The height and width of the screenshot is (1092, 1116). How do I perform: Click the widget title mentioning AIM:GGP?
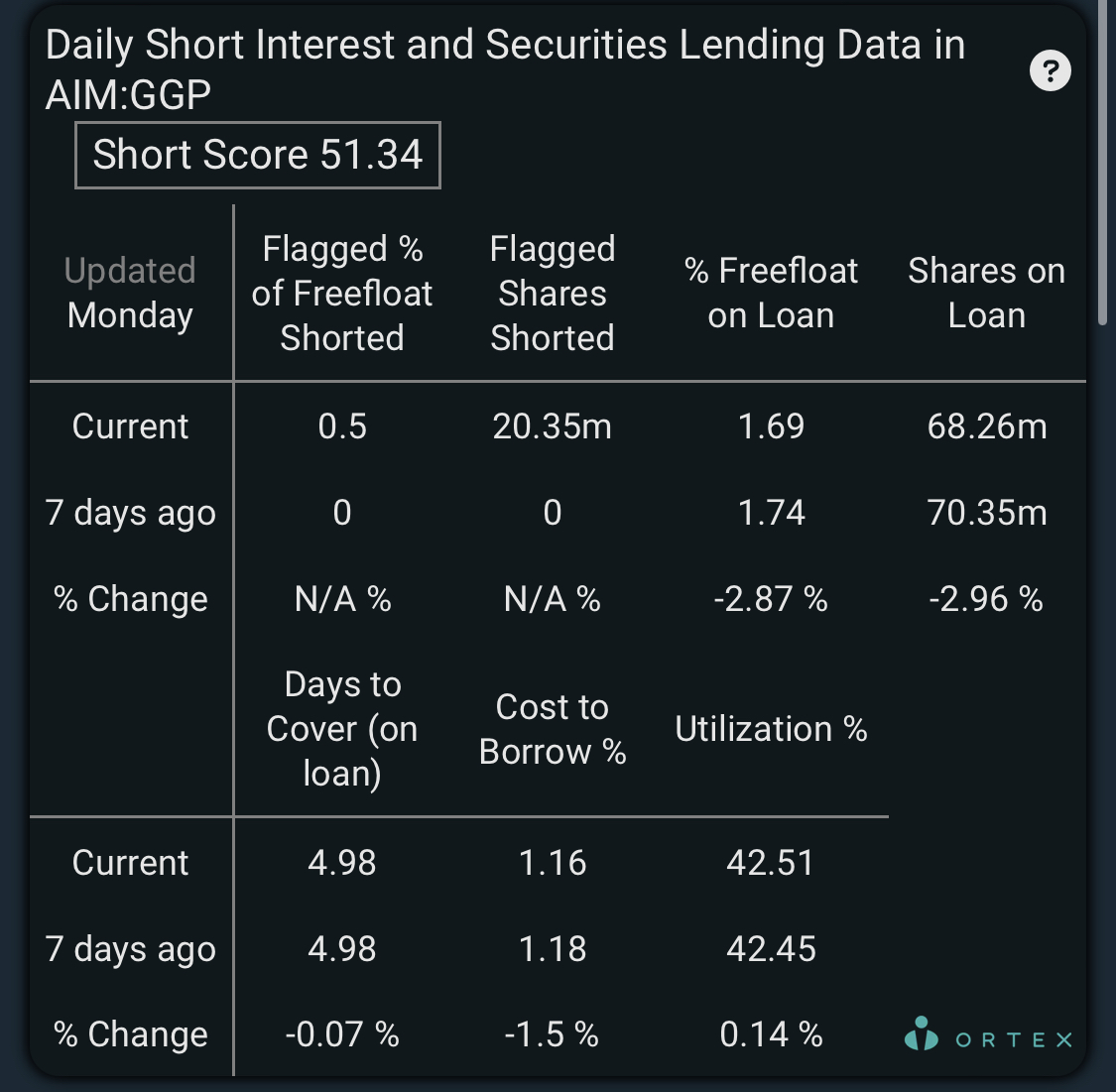[505, 69]
